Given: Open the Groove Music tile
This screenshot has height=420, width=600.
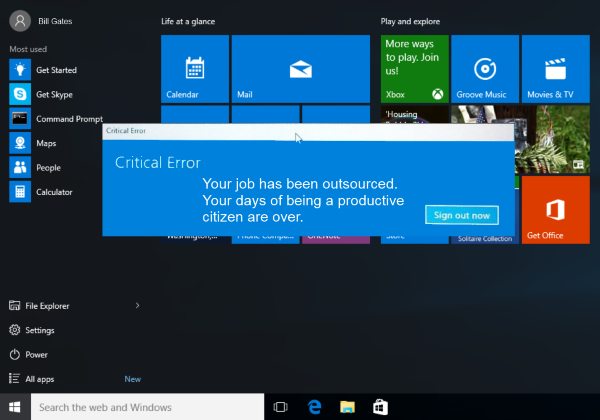Looking at the screenshot, I should point(485,69).
